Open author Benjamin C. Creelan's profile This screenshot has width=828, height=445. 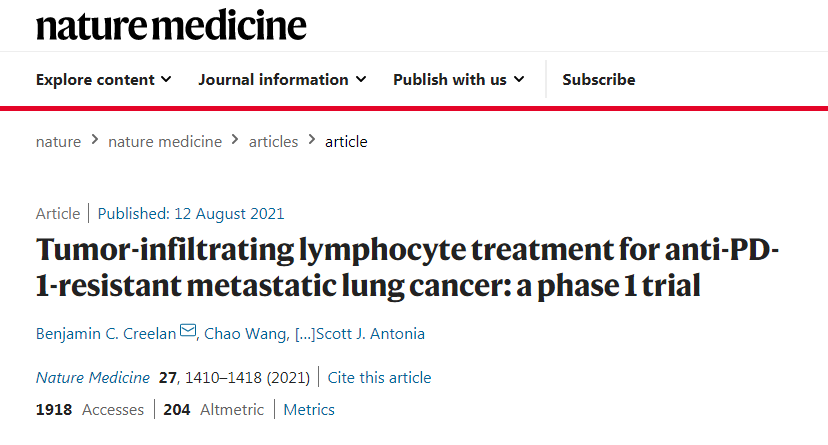pos(106,334)
